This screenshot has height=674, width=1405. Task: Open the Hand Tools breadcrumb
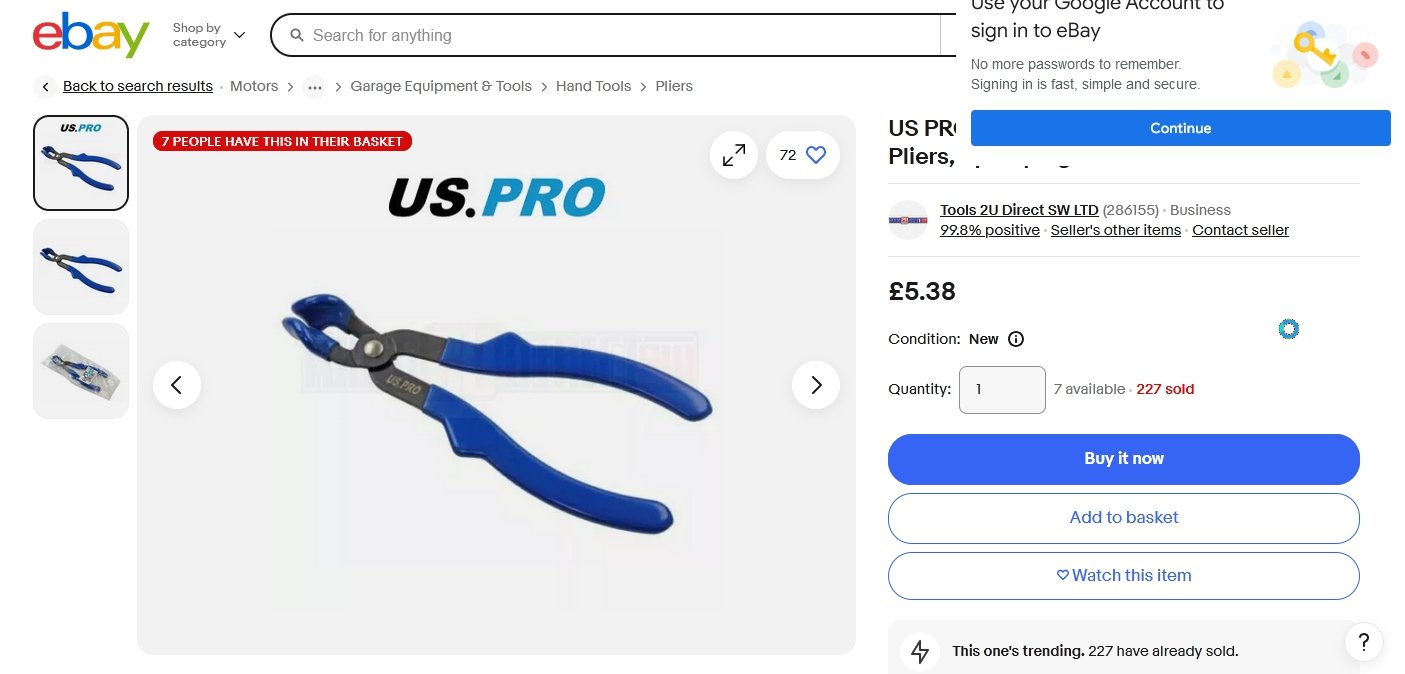pyautogui.click(x=593, y=86)
